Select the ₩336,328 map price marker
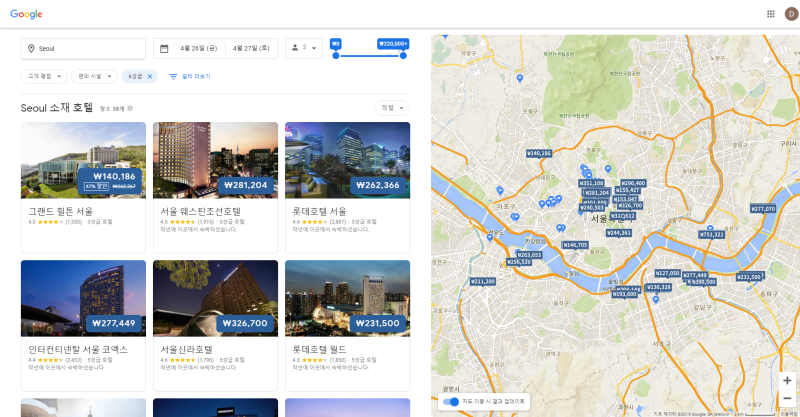 [x=659, y=287]
